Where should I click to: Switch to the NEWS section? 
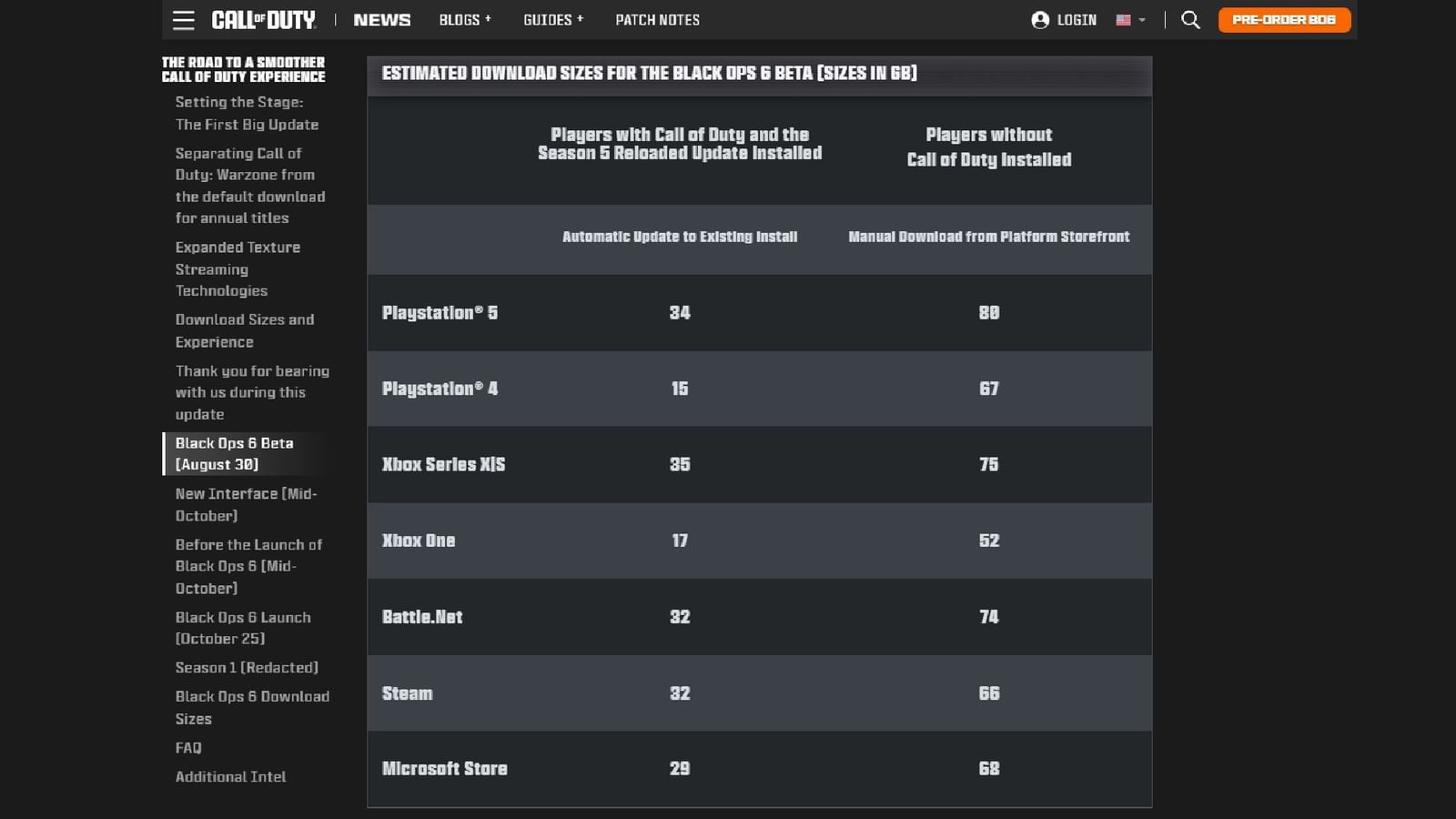coord(381,19)
